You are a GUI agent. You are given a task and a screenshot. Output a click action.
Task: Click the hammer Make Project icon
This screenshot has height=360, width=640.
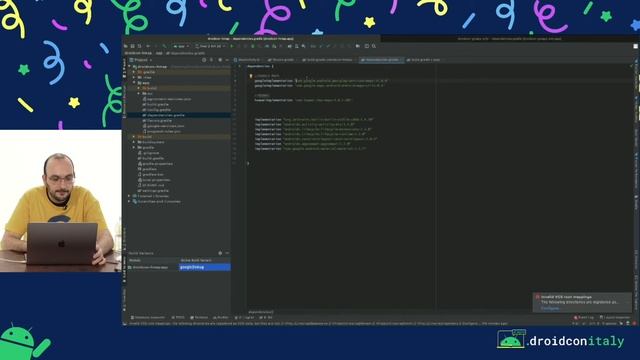point(164,46)
